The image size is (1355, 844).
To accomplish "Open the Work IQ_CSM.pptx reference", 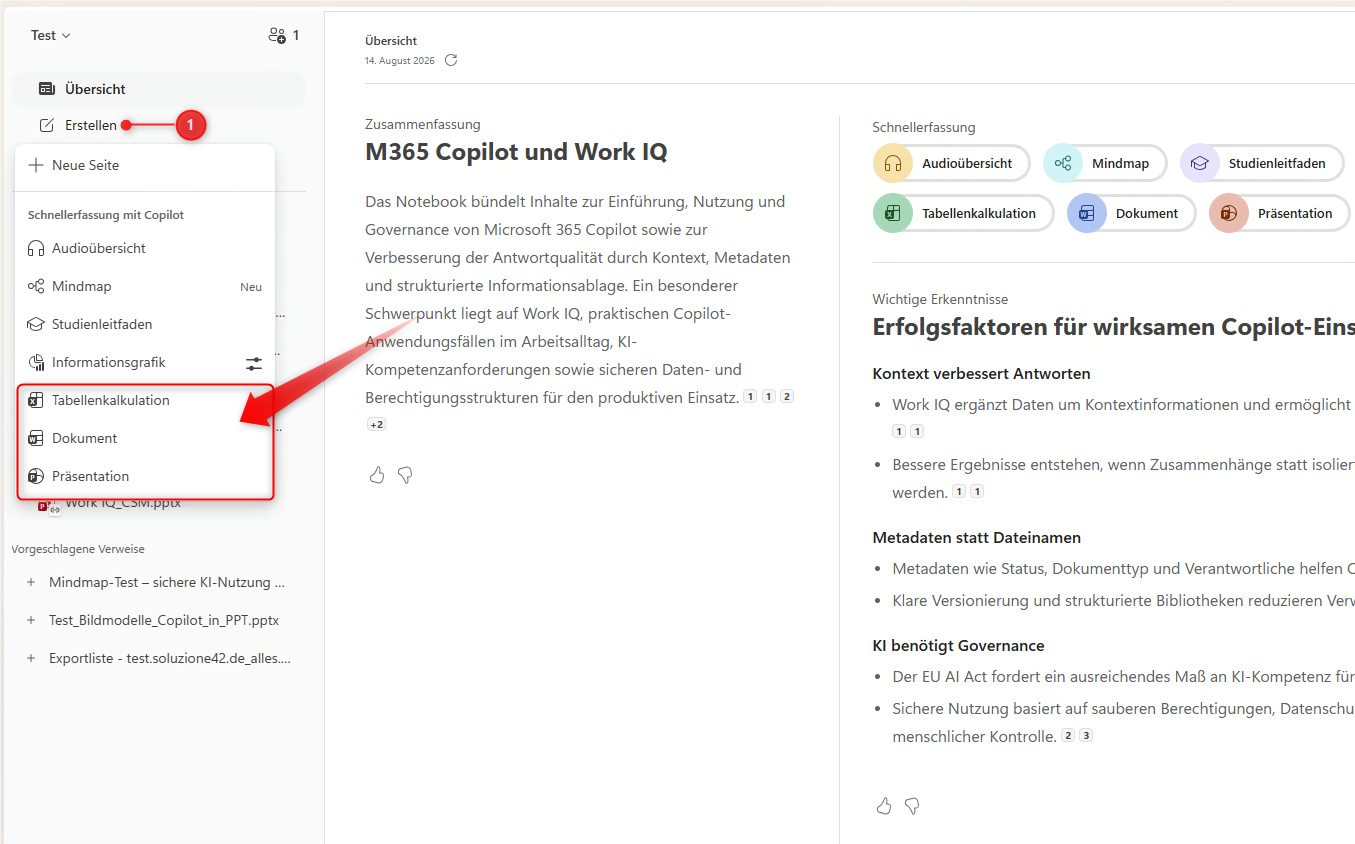I will pos(122,504).
